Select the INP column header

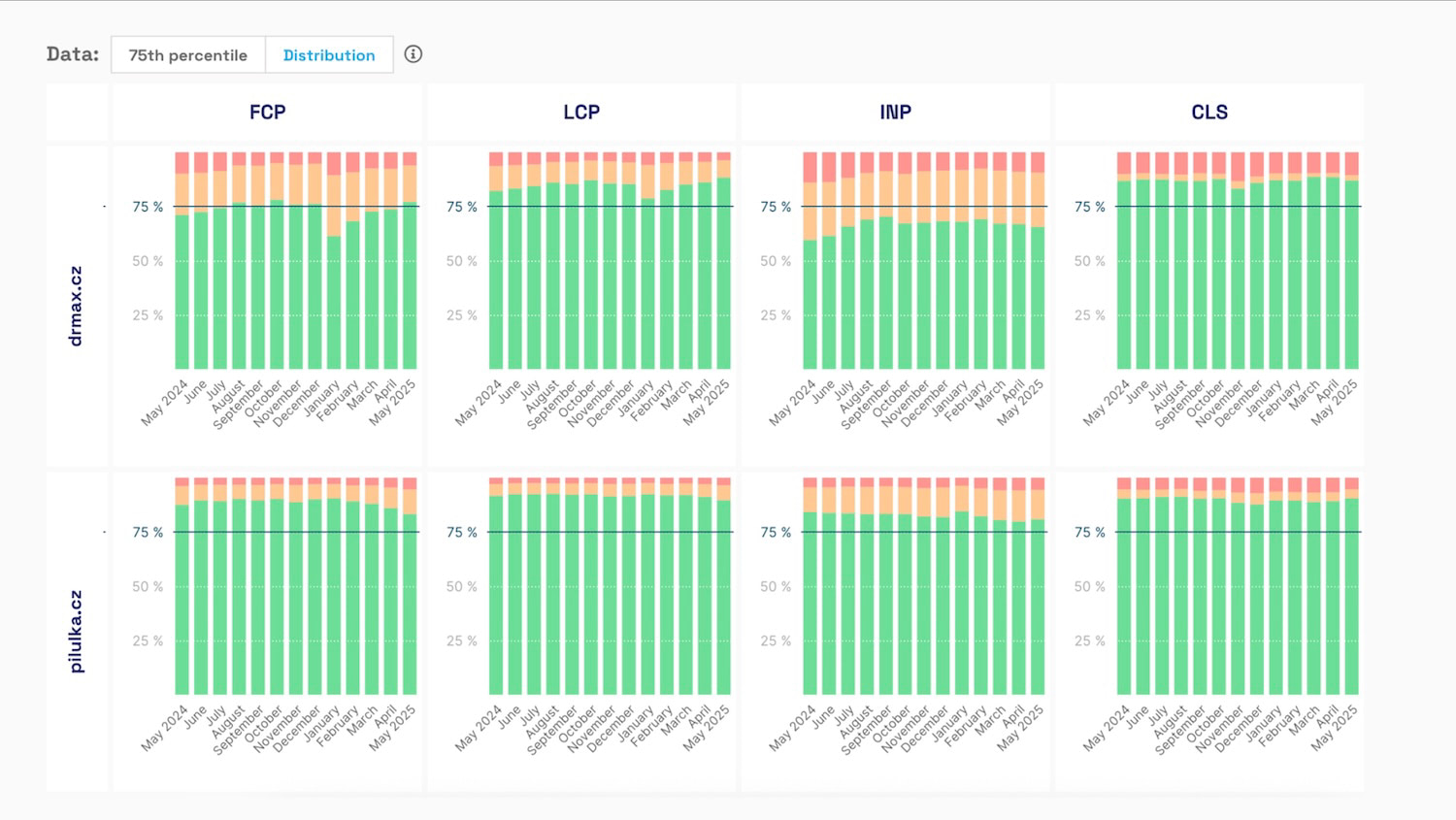click(x=895, y=113)
